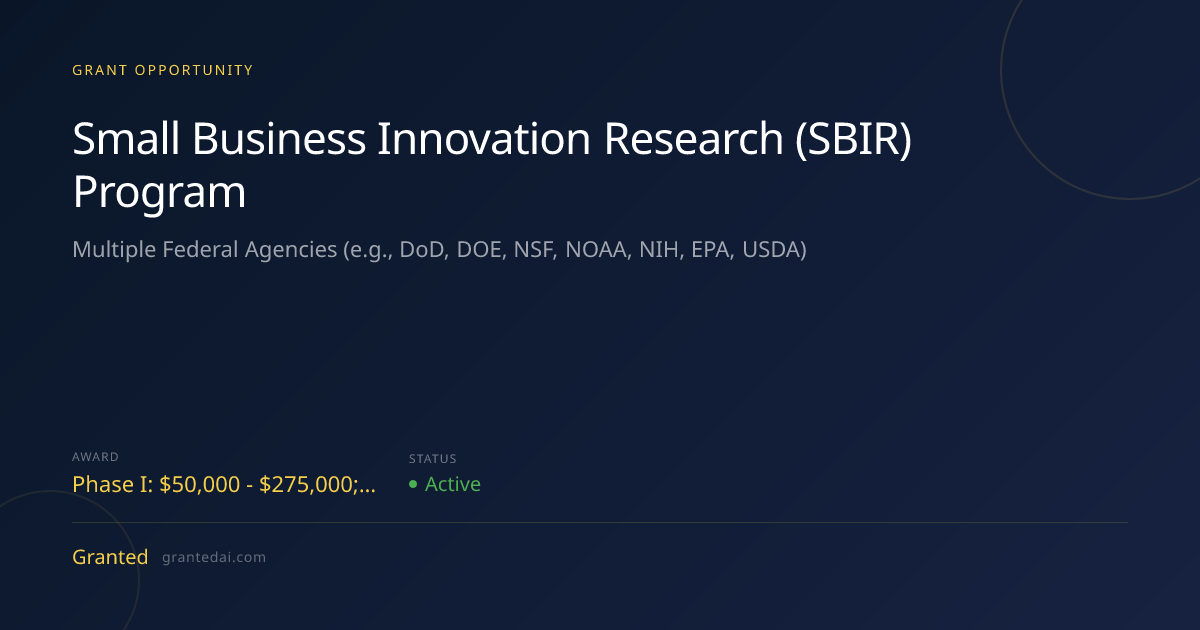Click the 'AWARD' label
The image size is (1200, 630).
[96, 457]
